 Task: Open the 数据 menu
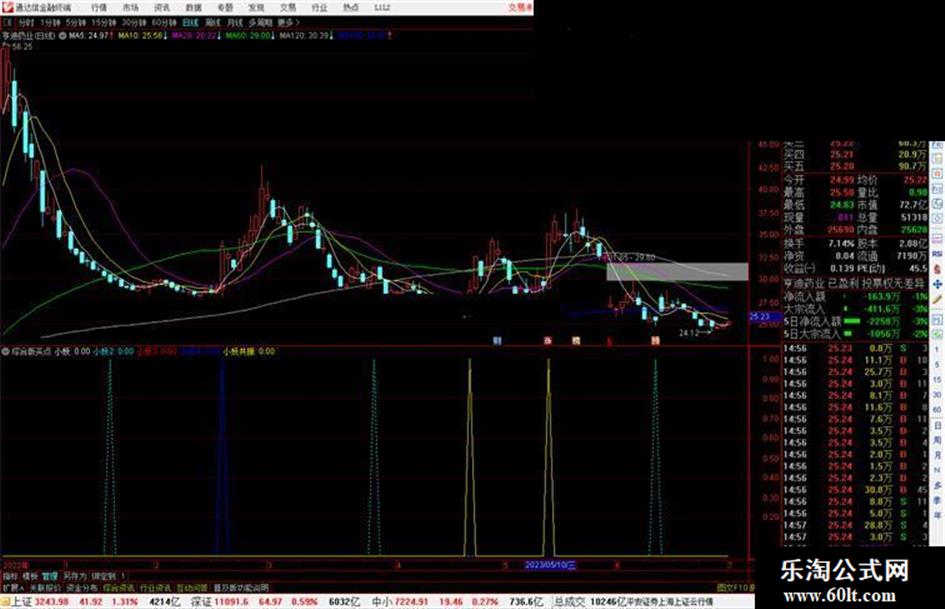coord(193,8)
